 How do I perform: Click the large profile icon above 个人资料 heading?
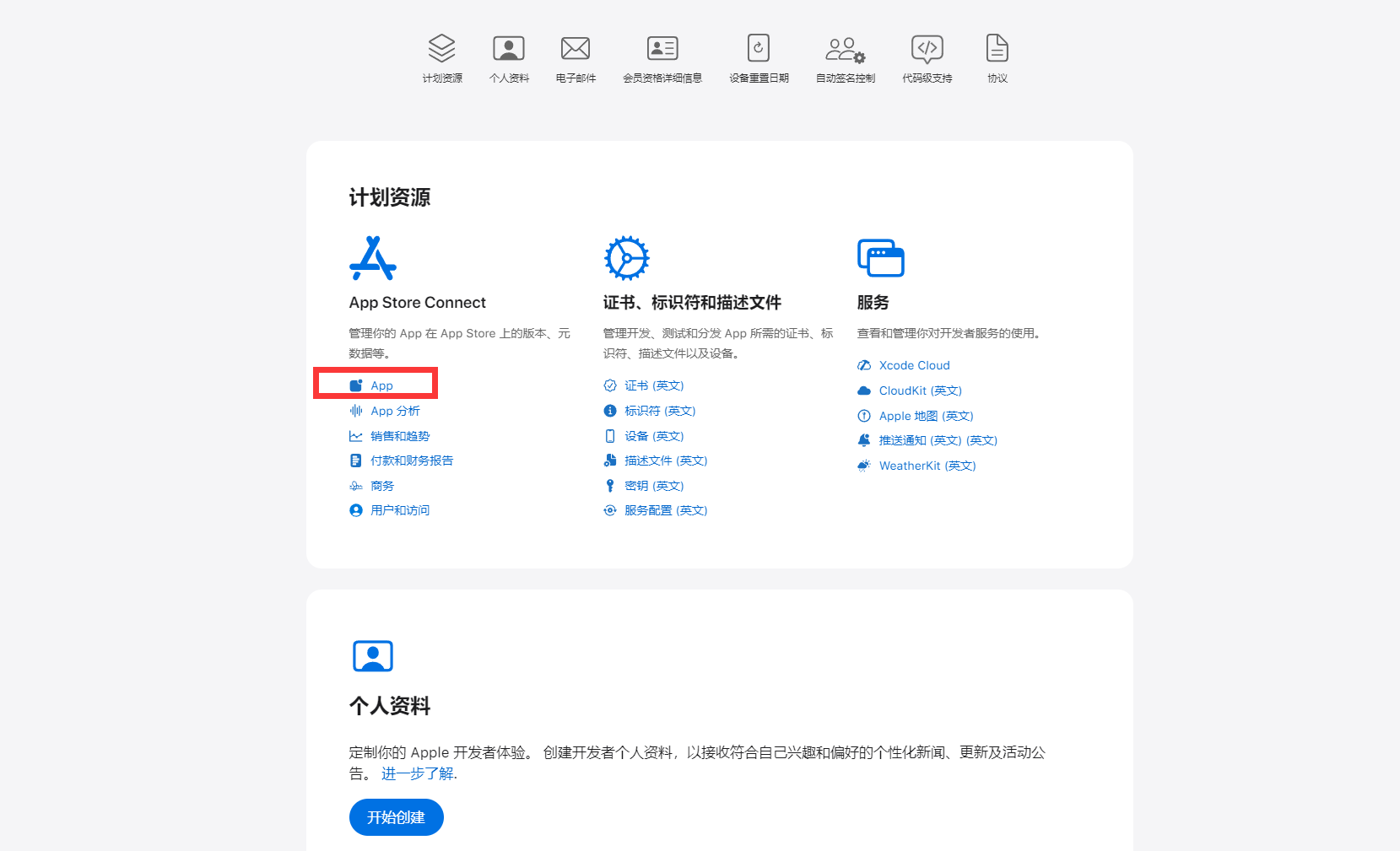pyautogui.click(x=373, y=656)
